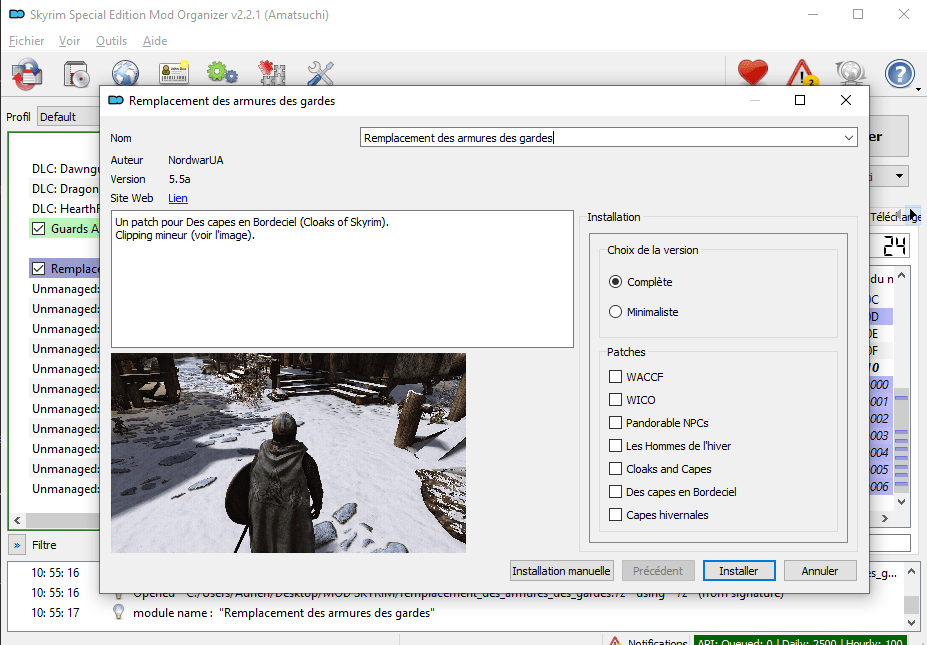Screen dimensions: 927x645
Task: Tick the Des capes en Bordeciel patch
Action: tap(615, 492)
